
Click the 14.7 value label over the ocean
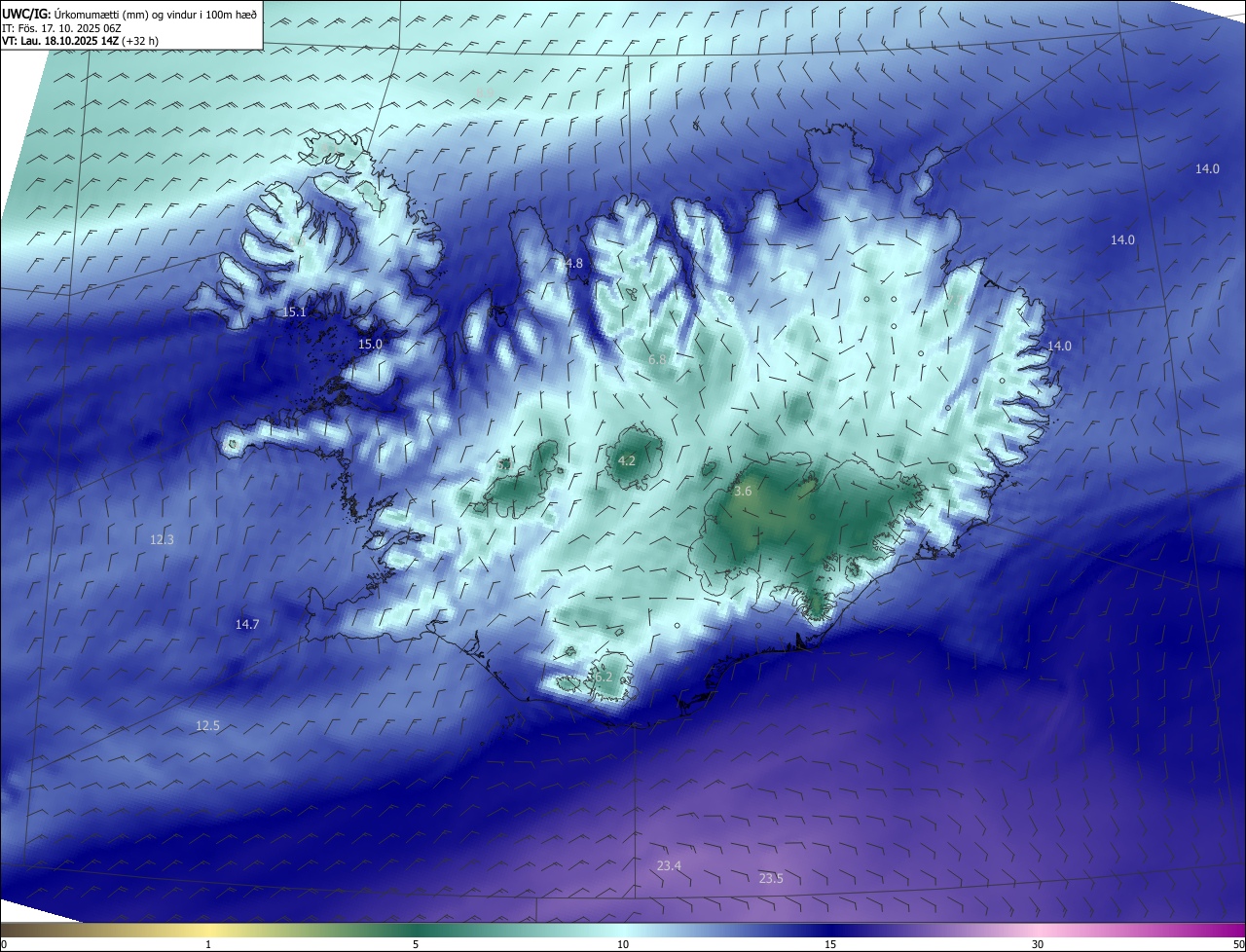tap(247, 625)
